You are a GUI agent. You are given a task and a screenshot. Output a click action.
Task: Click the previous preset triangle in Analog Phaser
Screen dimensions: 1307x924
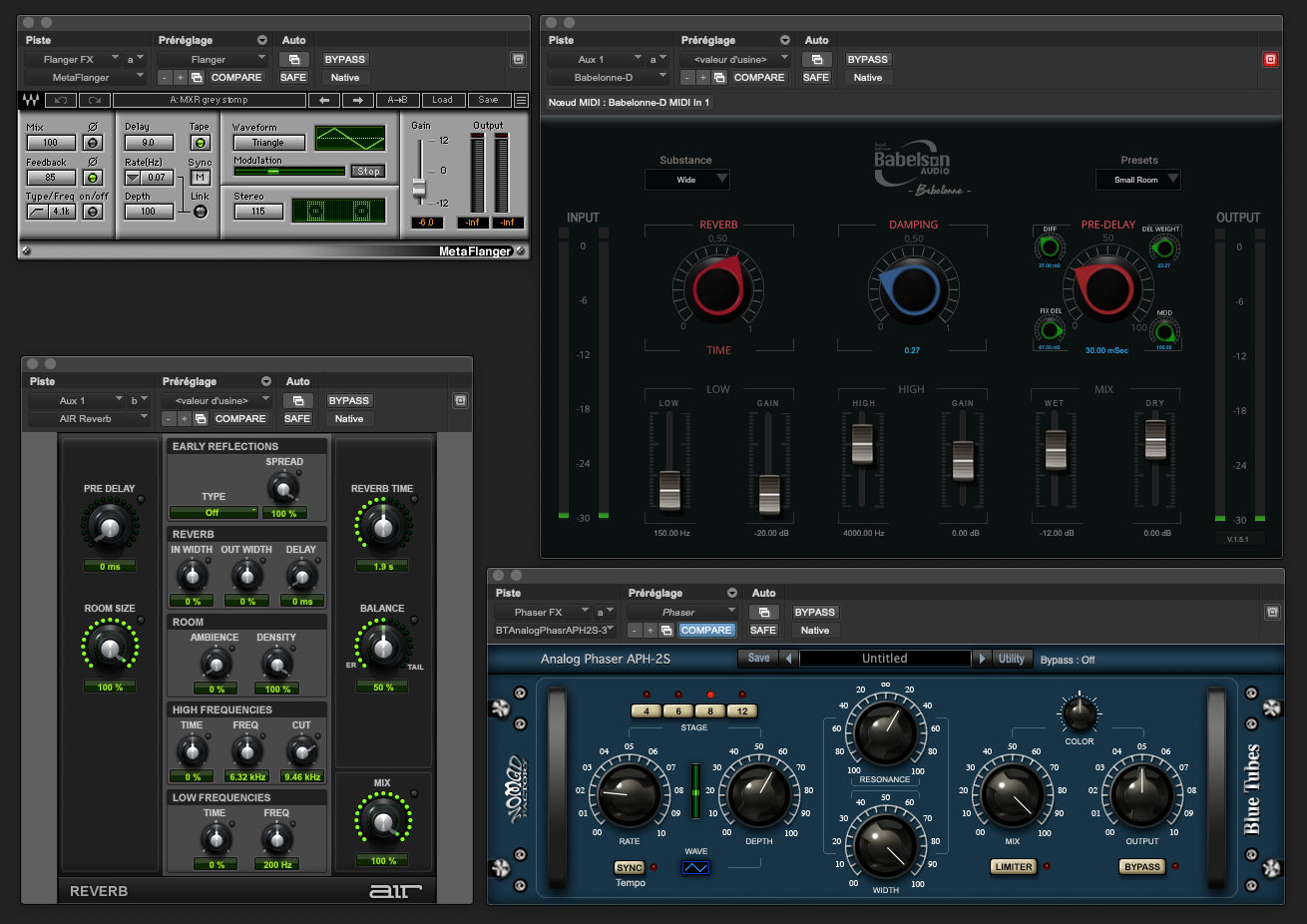pos(788,659)
